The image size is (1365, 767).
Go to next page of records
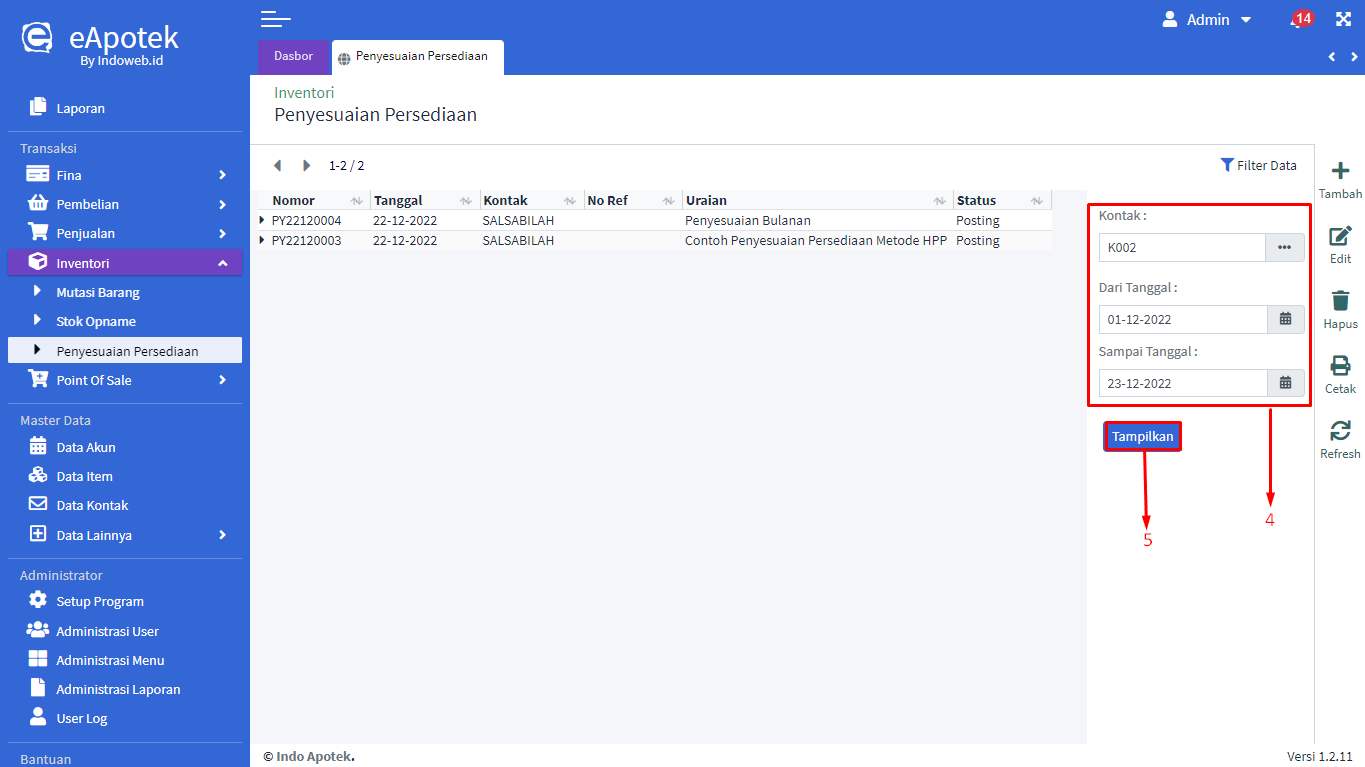(x=306, y=166)
